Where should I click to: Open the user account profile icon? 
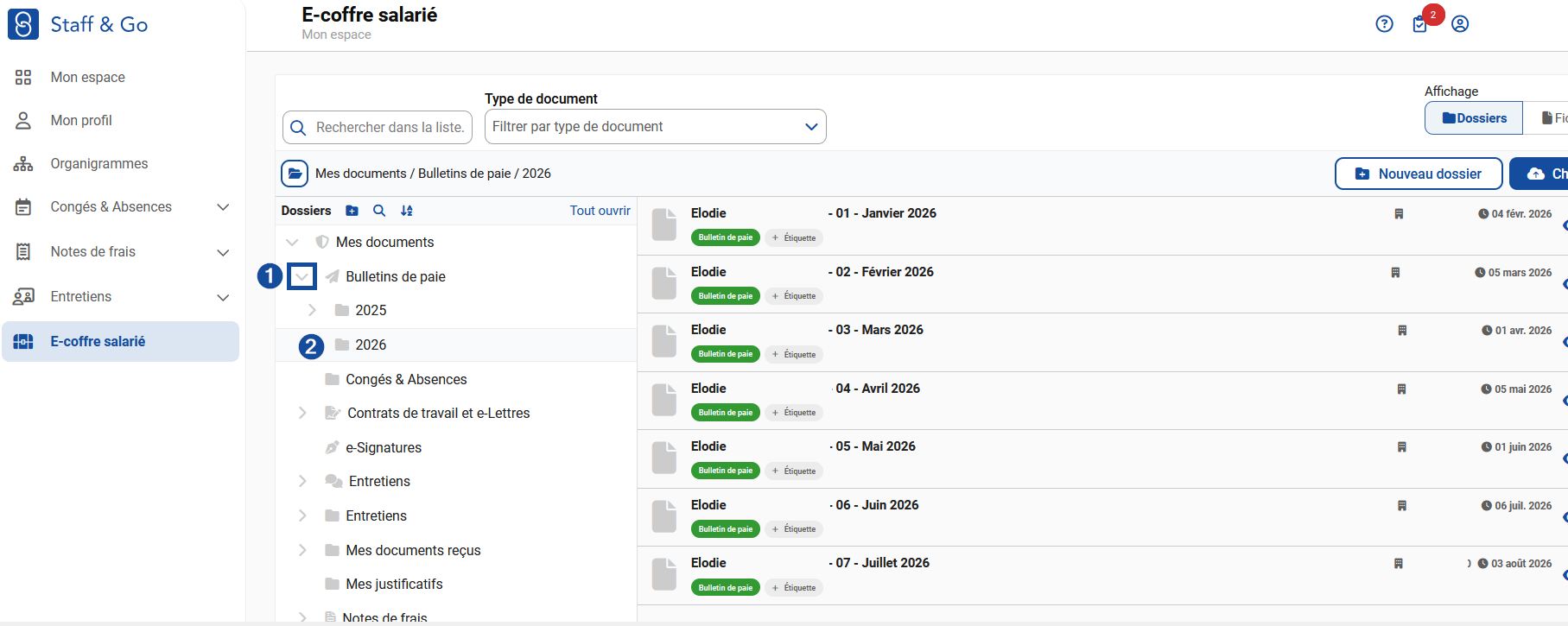point(1460,24)
